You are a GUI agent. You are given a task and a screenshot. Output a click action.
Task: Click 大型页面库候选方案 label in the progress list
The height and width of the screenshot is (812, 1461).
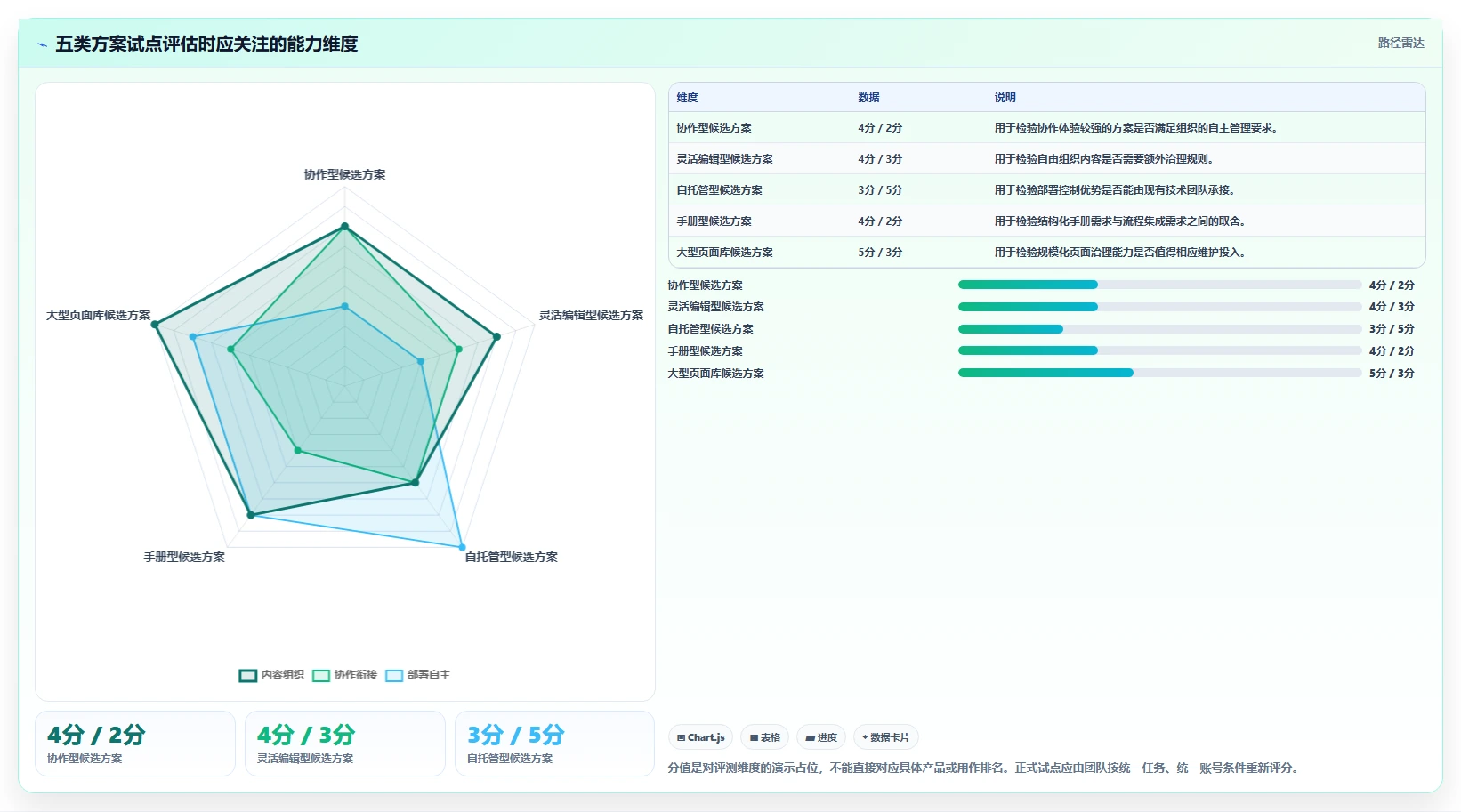click(x=716, y=374)
